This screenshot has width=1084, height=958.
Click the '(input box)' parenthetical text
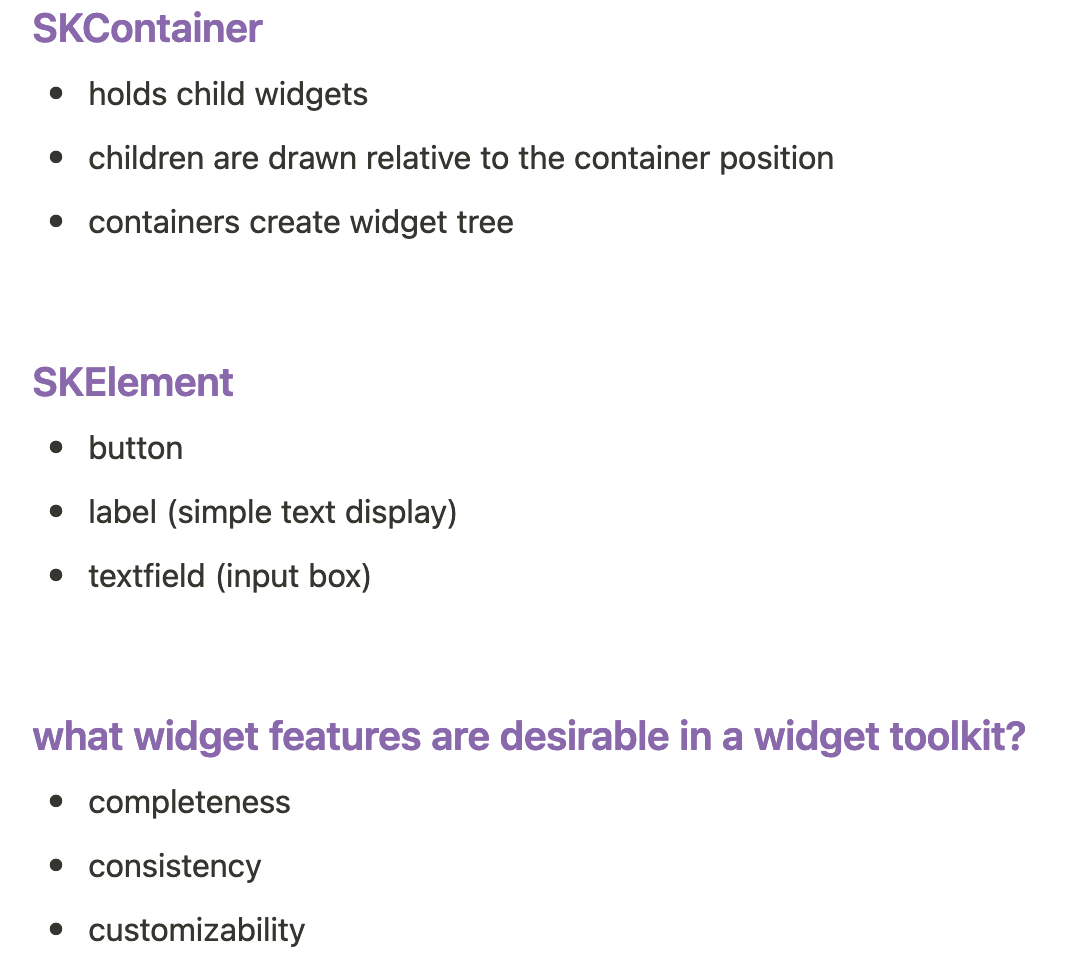click(292, 576)
